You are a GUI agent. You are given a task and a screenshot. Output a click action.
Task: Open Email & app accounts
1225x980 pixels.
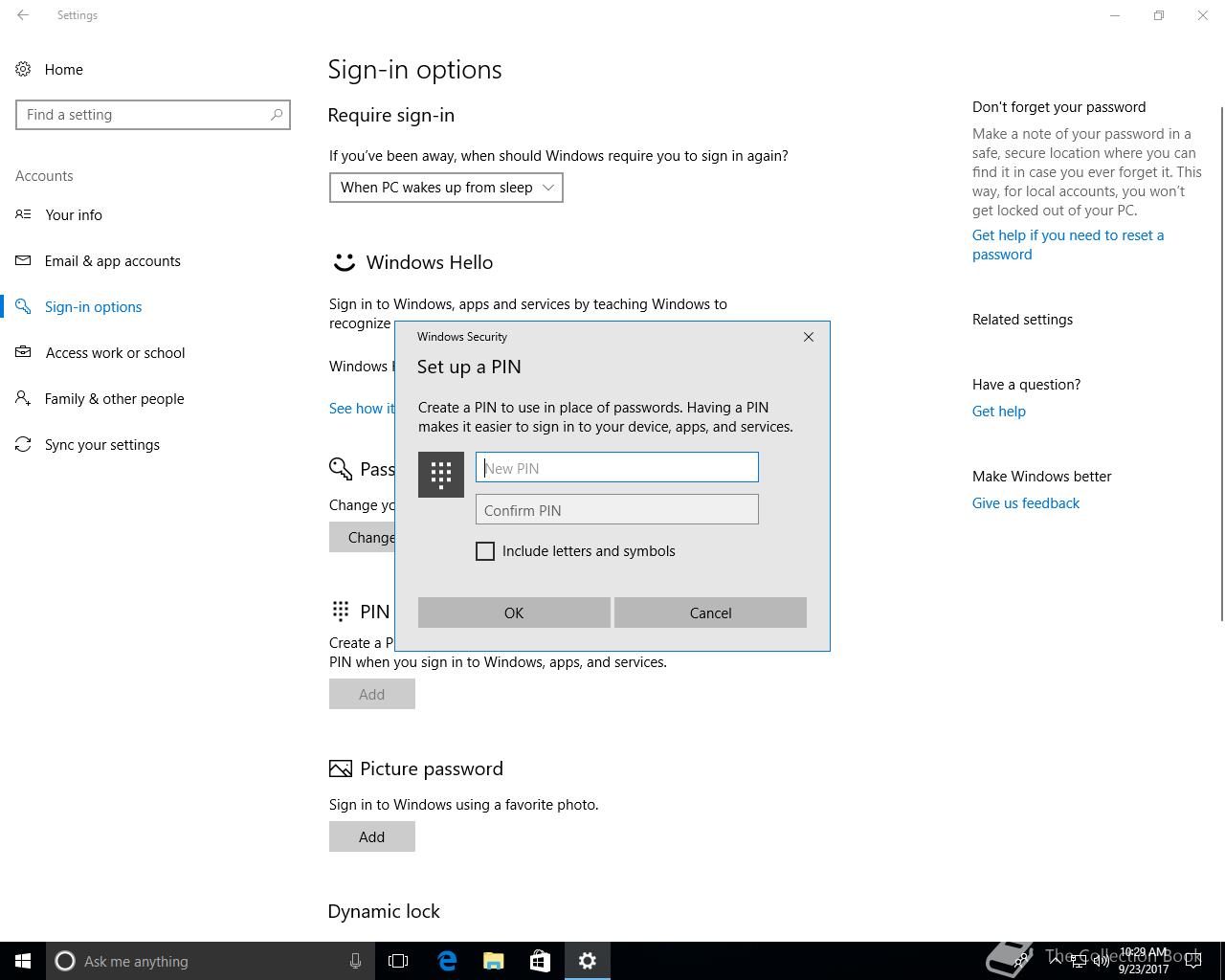113,260
